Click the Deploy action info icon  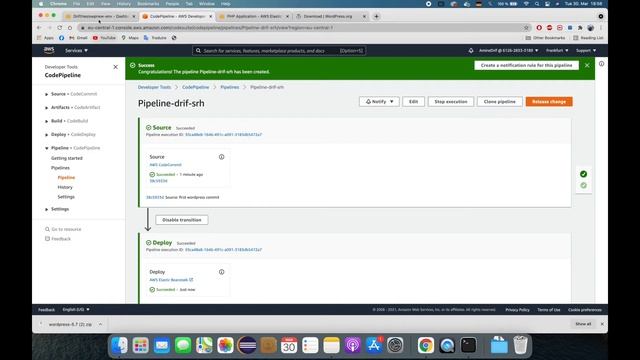(221, 272)
